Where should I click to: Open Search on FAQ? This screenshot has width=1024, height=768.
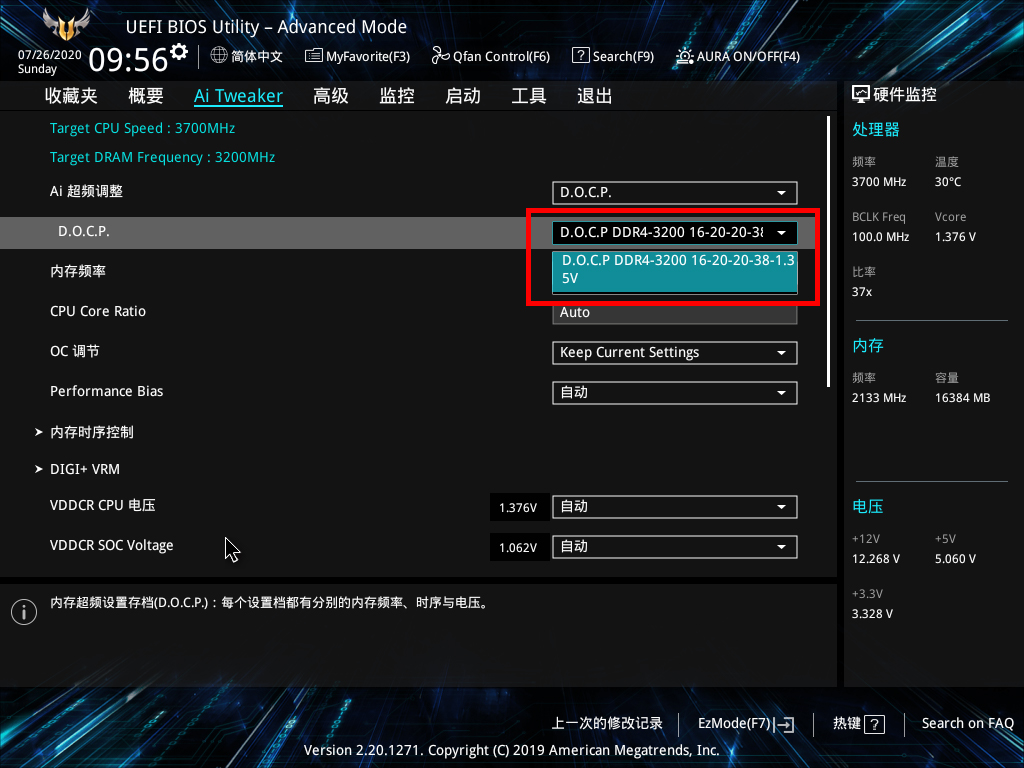[x=967, y=723]
